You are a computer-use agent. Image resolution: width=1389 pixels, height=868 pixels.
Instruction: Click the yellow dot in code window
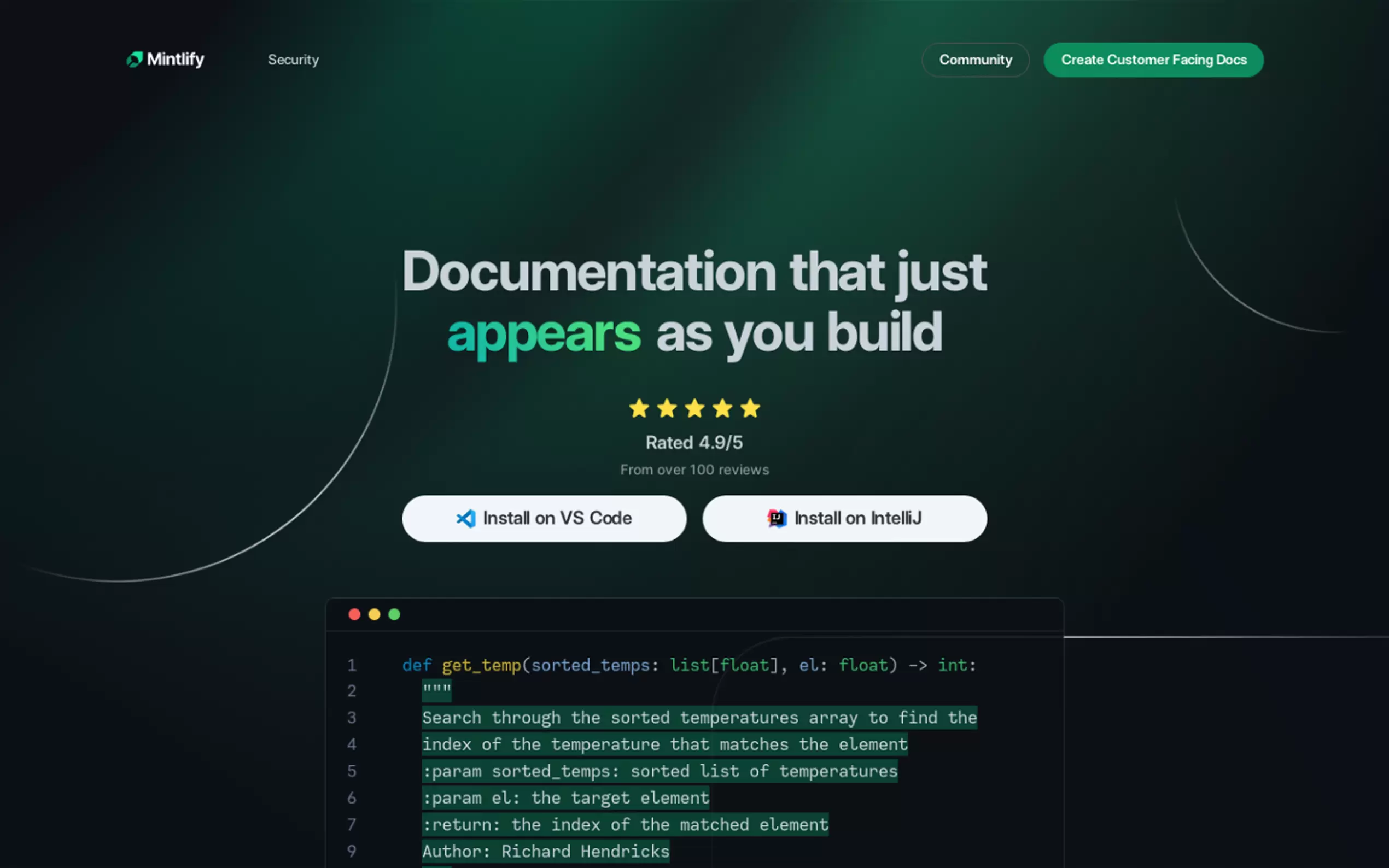tap(375, 614)
